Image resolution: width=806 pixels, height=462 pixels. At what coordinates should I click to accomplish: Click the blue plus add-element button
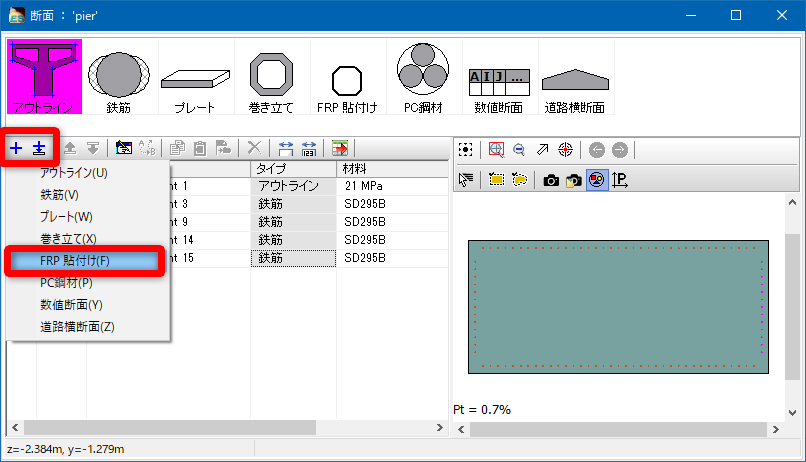tap(16, 149)
